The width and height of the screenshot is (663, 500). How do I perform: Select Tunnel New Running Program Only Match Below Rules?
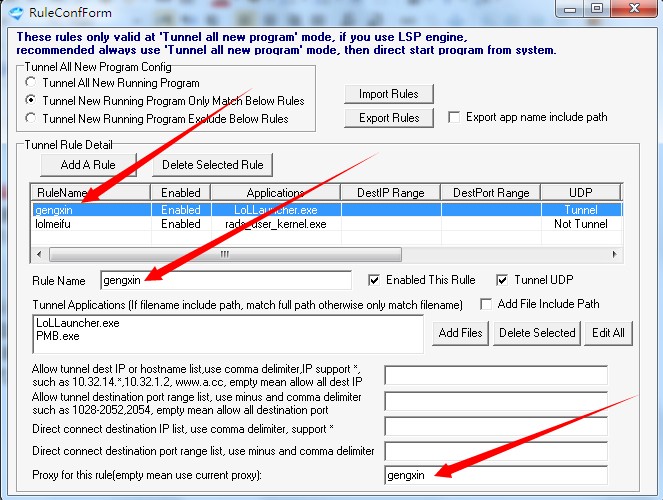click(x=30, y=101)
